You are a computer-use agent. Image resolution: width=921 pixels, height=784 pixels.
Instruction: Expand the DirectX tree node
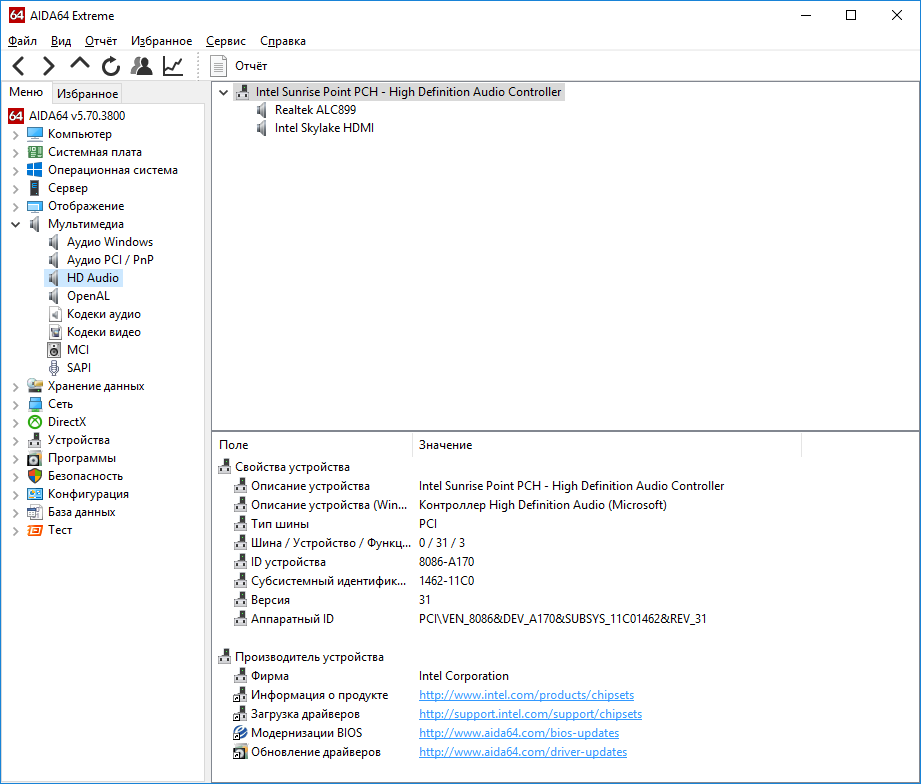(x=15, y=422)
